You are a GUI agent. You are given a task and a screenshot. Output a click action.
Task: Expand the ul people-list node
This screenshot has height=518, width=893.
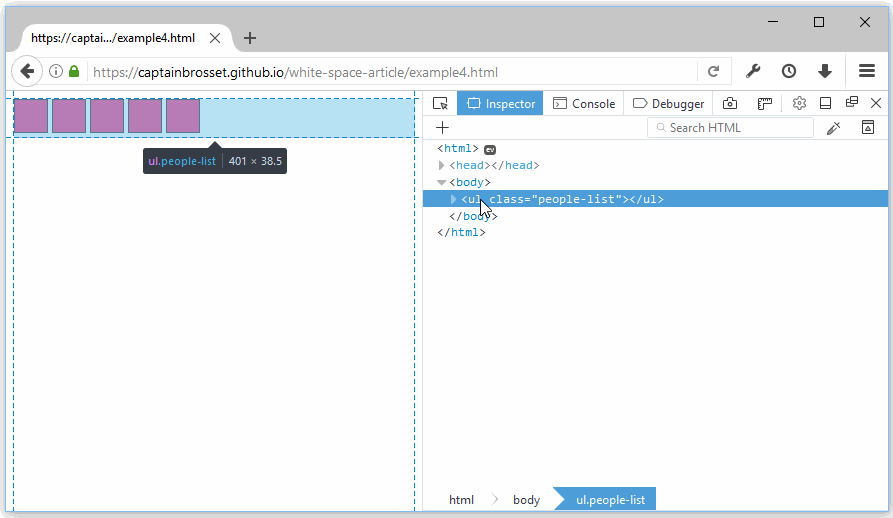coord(453,199)
